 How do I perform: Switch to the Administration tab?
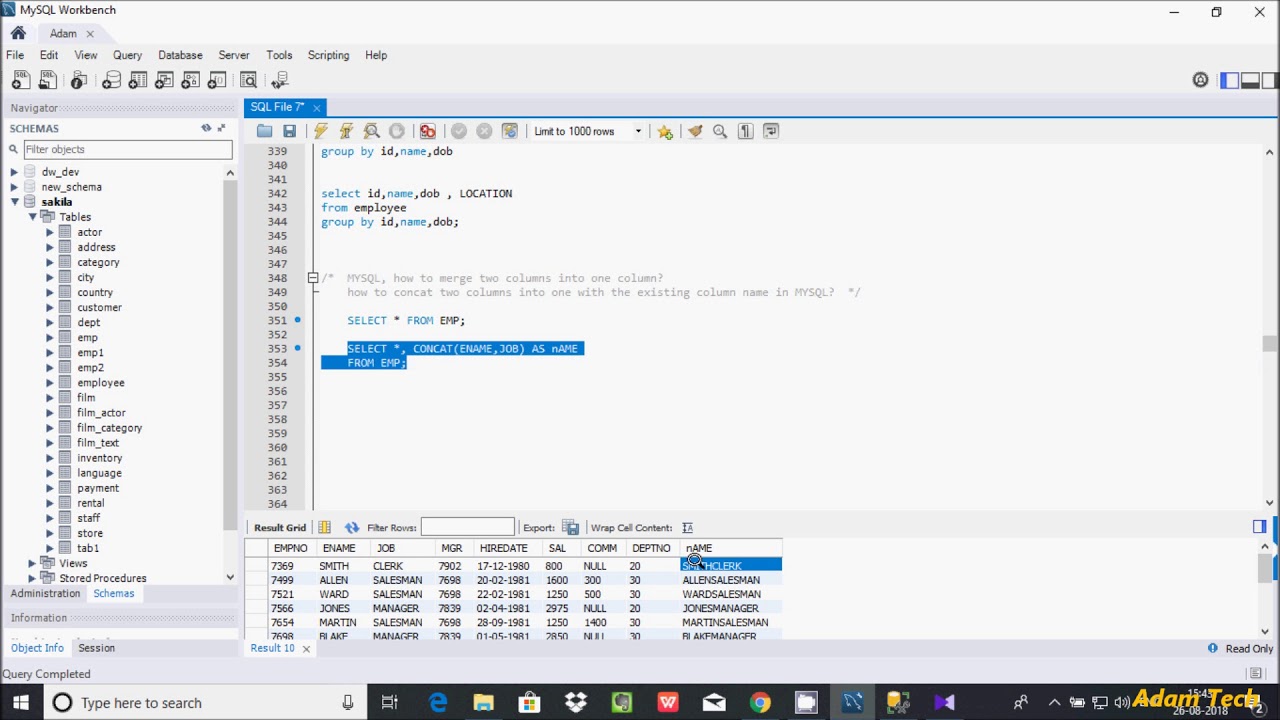45,593
